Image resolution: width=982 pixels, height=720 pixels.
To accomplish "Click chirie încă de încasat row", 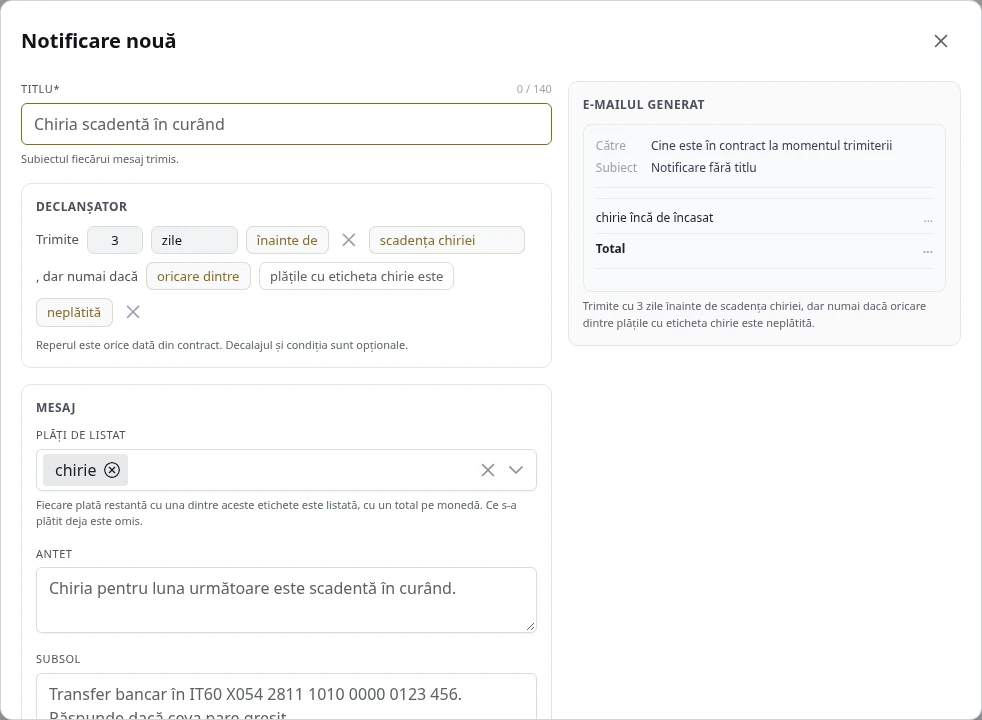I will pyautogui.click(x=764, y=217).
